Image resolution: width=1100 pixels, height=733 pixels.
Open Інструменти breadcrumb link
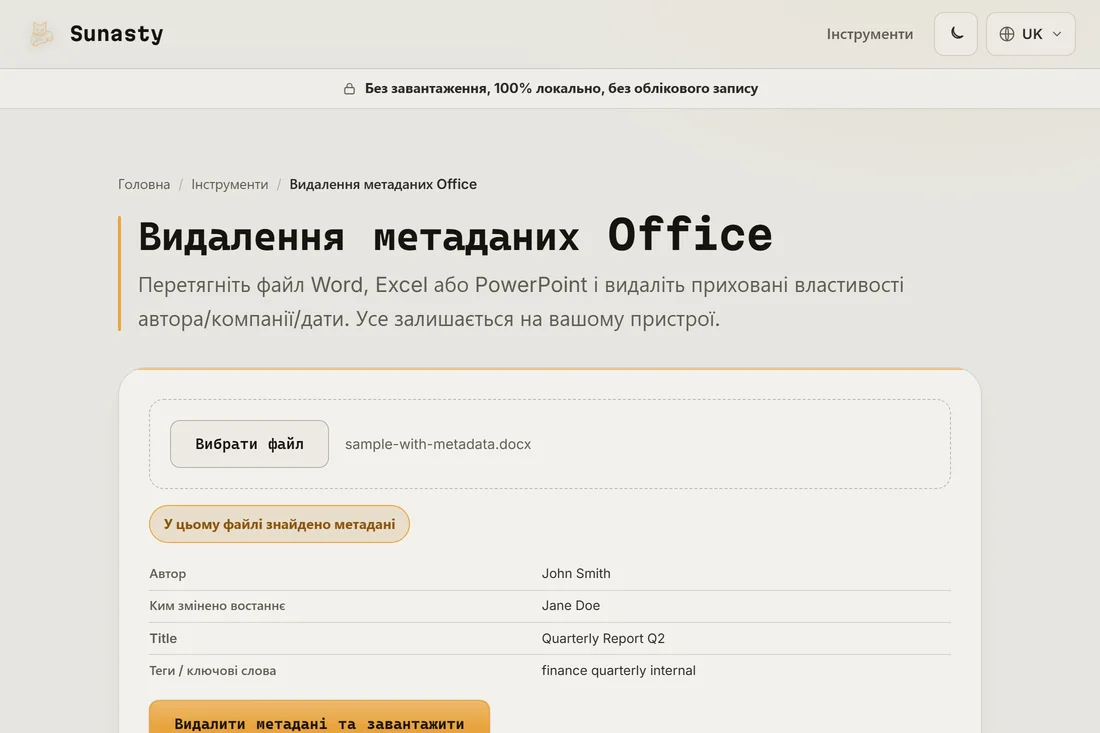pyautogui.click(x=229, y=184)
